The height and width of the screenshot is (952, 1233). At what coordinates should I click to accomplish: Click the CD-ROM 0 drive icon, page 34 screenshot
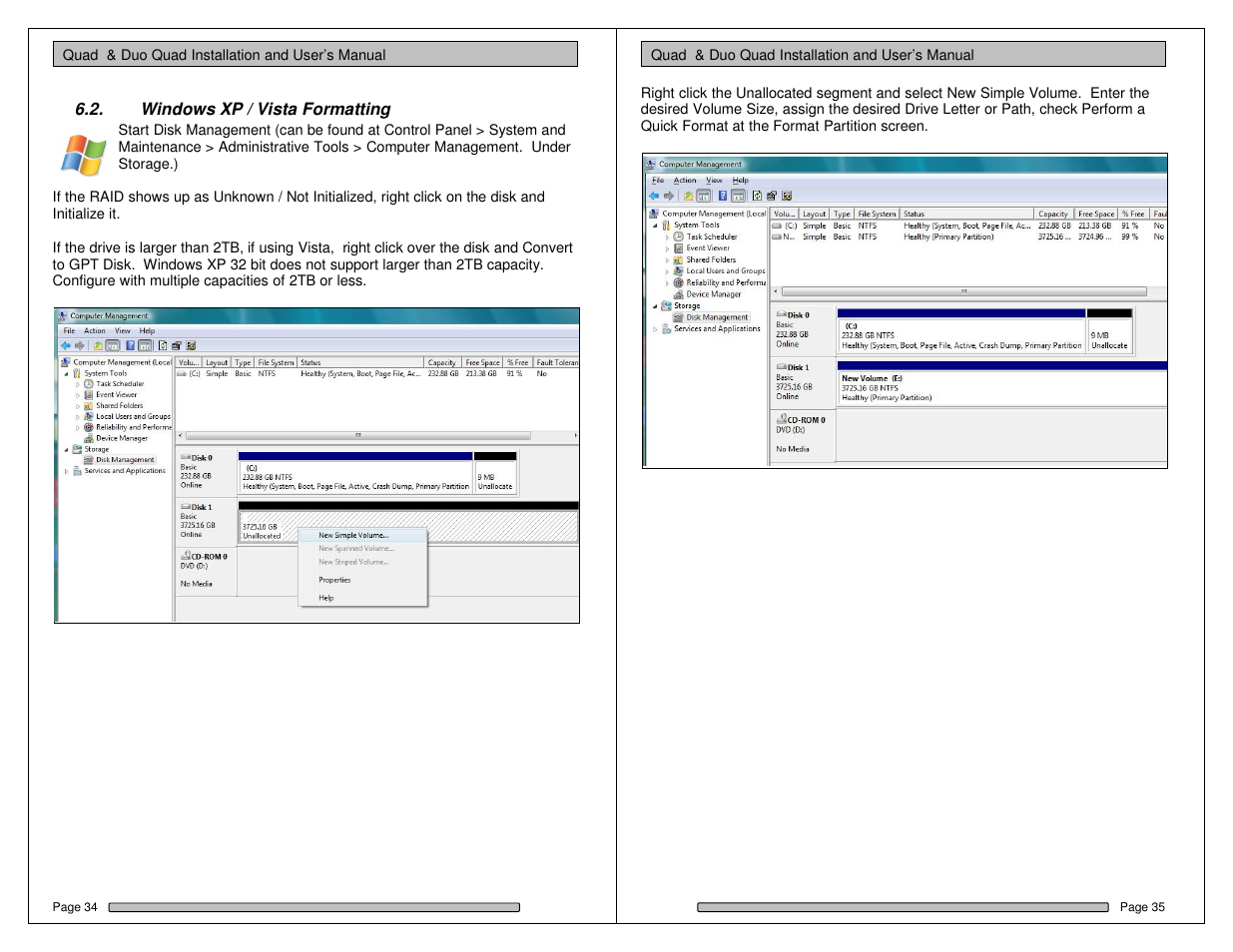tap(186, 556)
